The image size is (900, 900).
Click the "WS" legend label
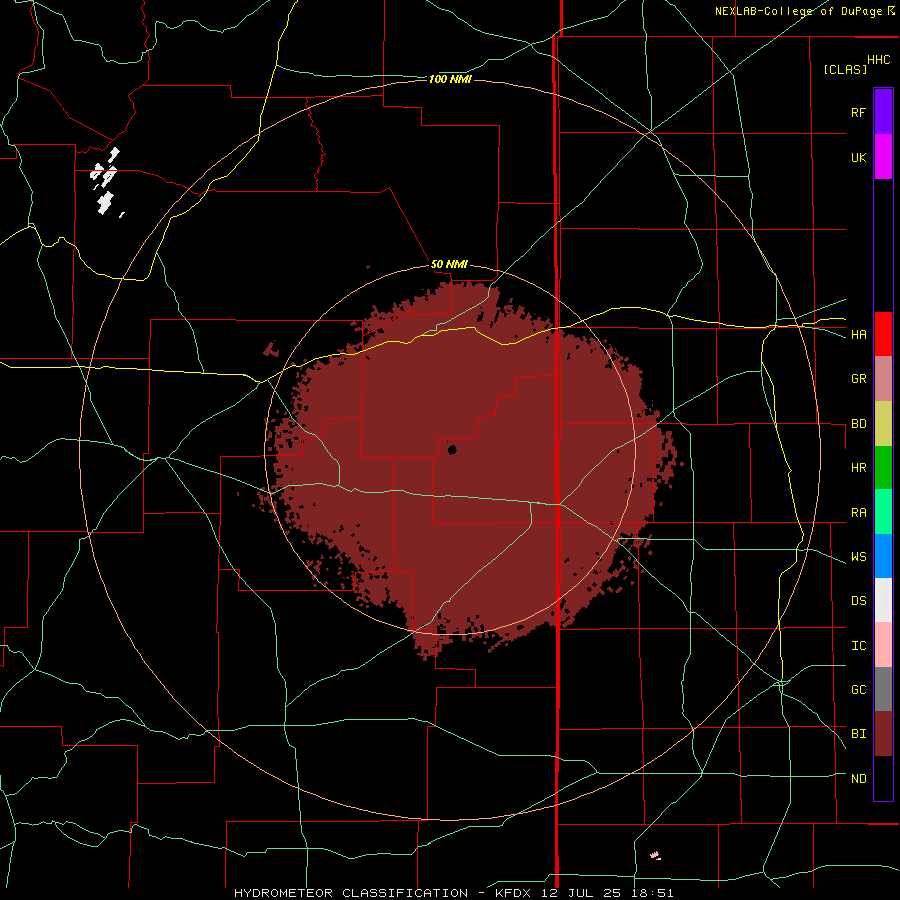[858, 557]
